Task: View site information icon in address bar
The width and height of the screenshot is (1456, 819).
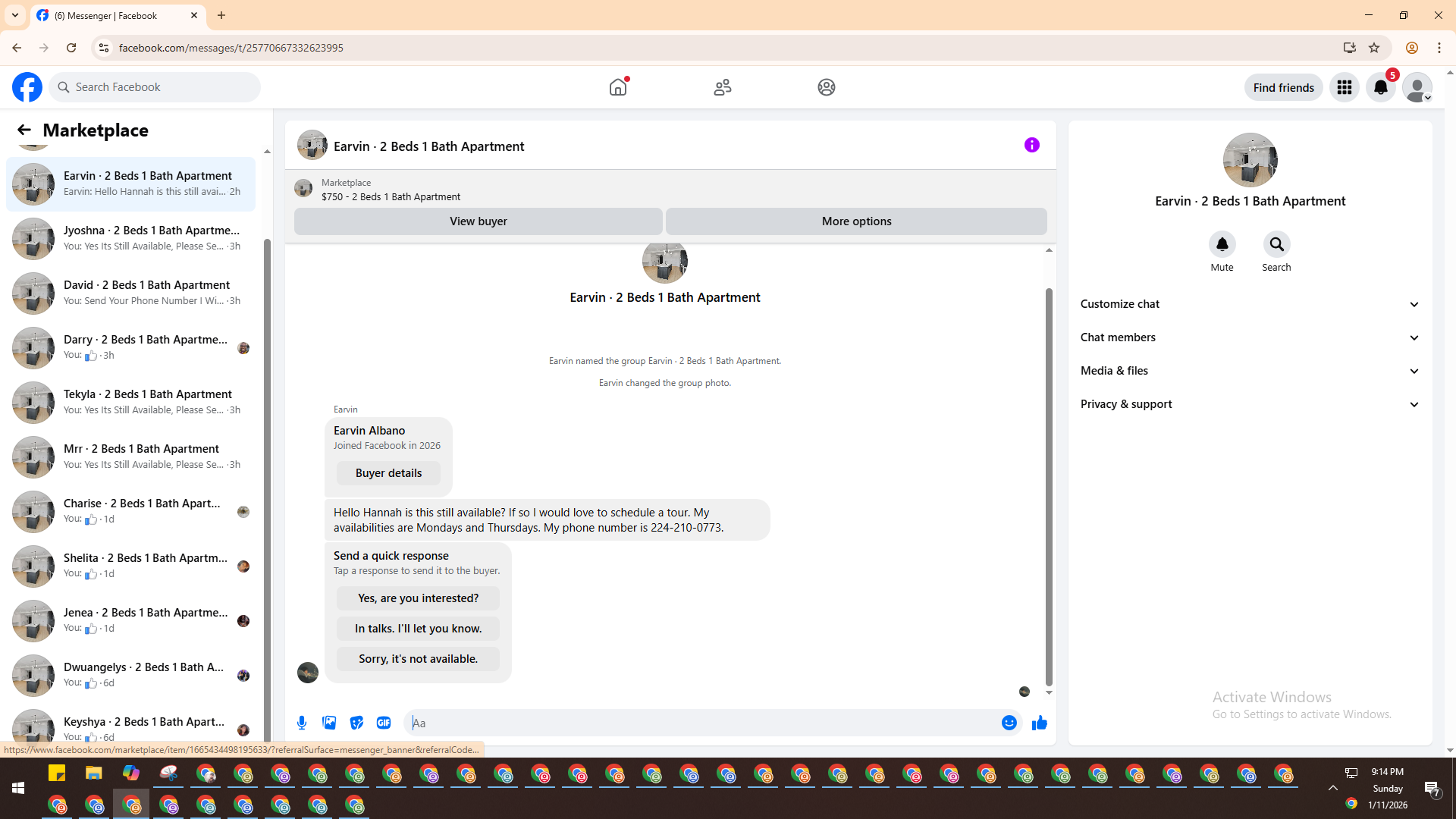Action: click(103, 48)
